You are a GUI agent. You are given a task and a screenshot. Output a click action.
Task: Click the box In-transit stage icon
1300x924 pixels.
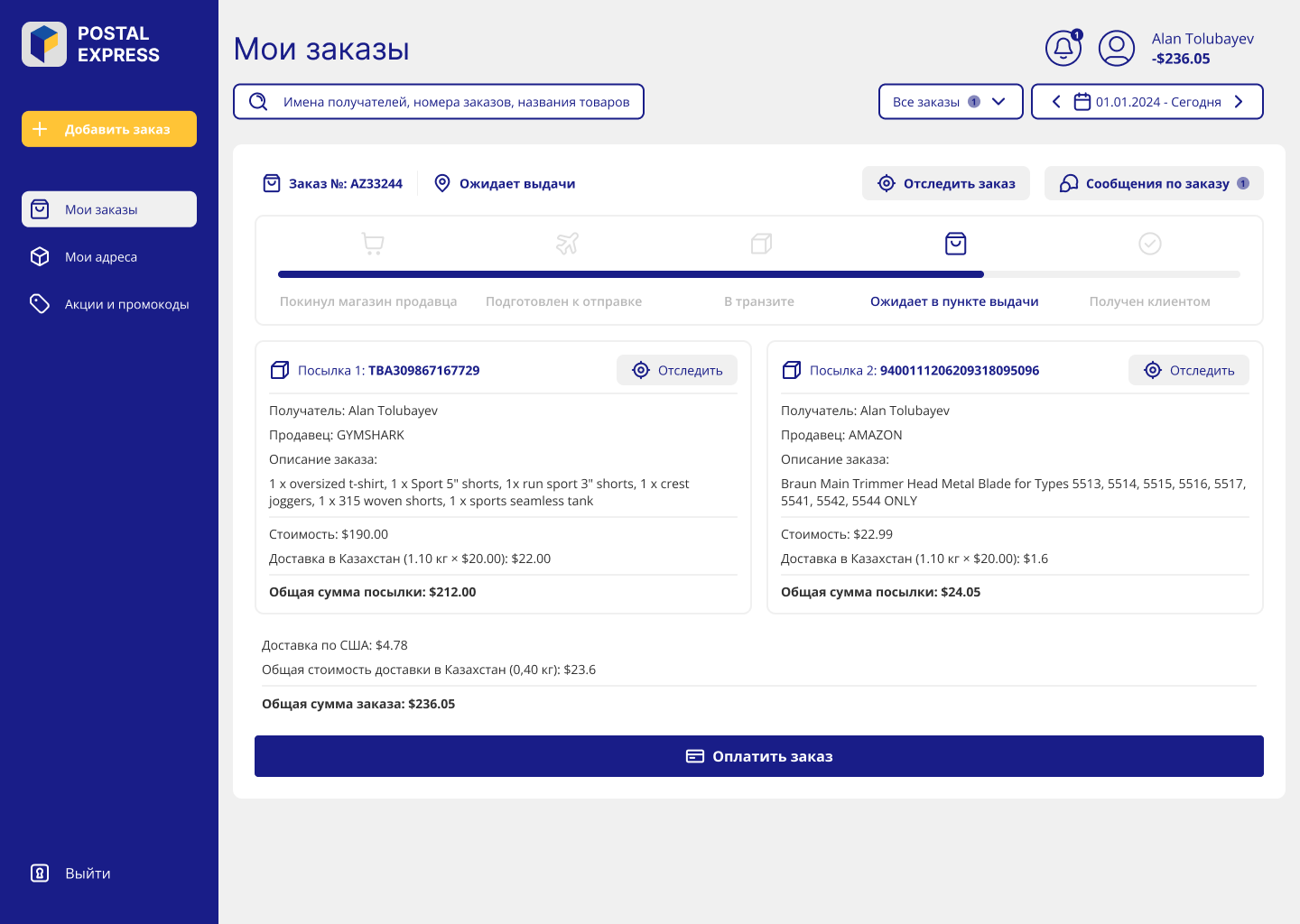click(x=761, y=244)
